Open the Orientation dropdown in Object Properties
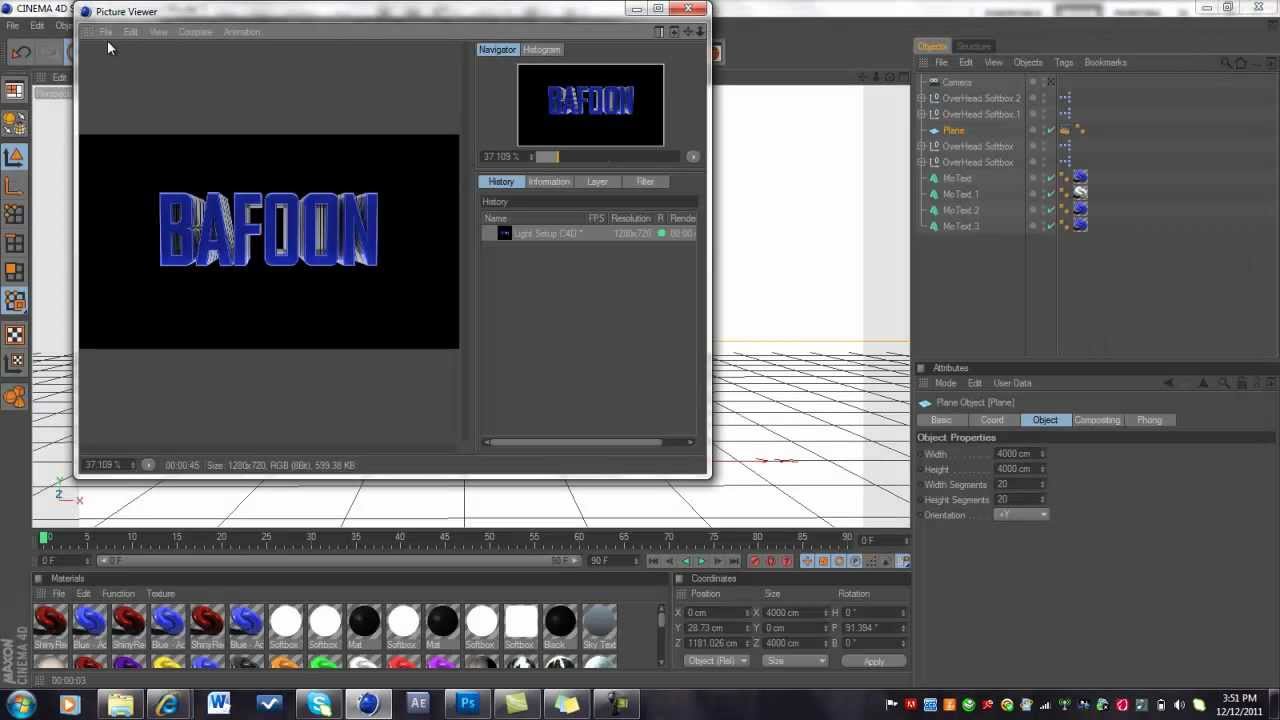This screenshot has width=1280, height=720. [x=1021, y=515]
